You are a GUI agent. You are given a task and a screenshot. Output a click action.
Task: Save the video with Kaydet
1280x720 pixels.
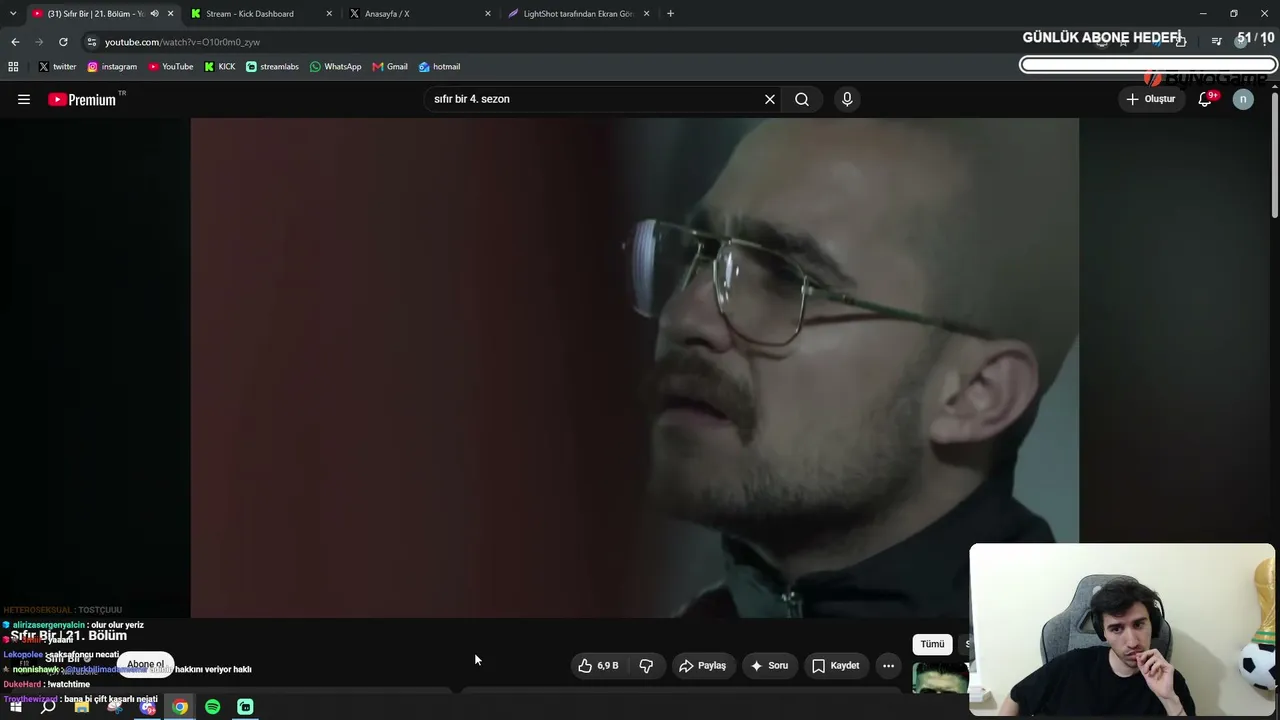(x=835, y=665)
